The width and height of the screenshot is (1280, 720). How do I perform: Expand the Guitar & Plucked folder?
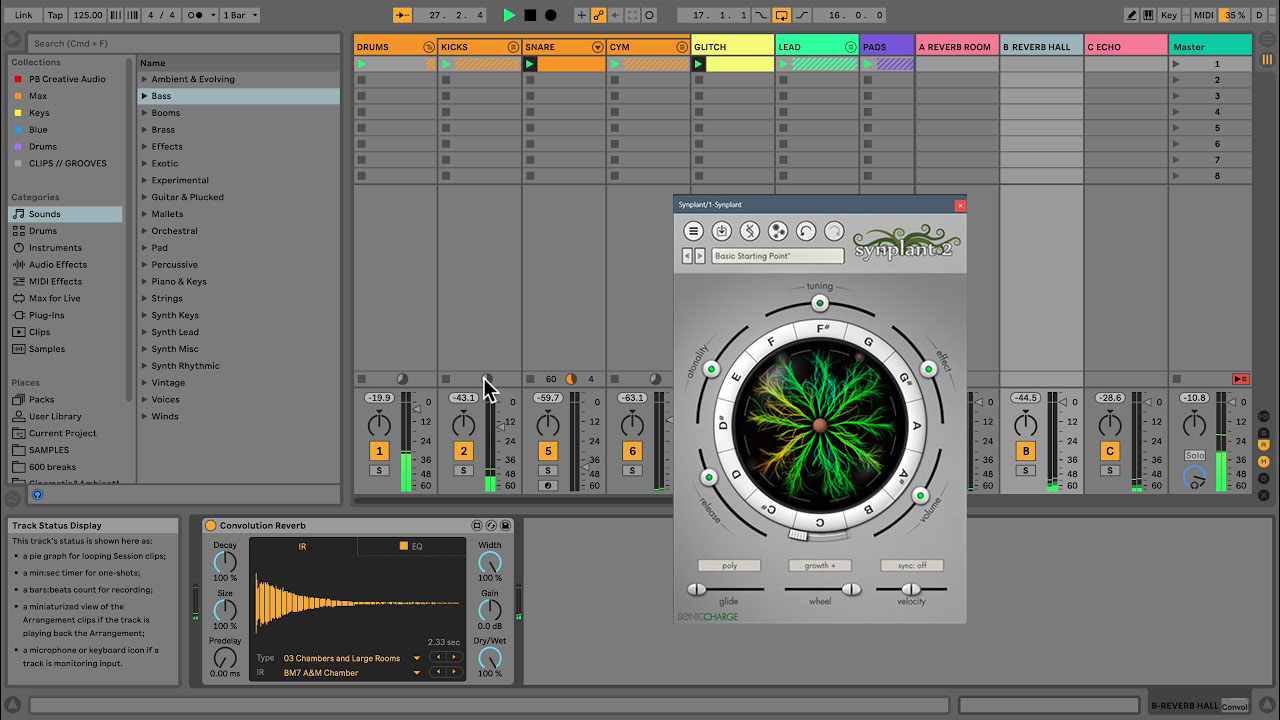click(x=144, y=197)
